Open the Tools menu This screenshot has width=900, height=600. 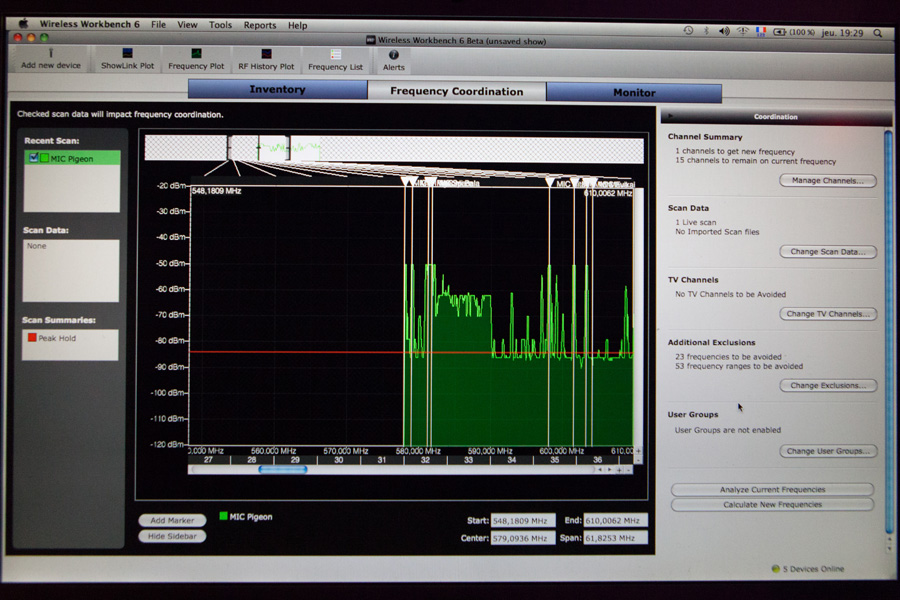coord(220,25)
